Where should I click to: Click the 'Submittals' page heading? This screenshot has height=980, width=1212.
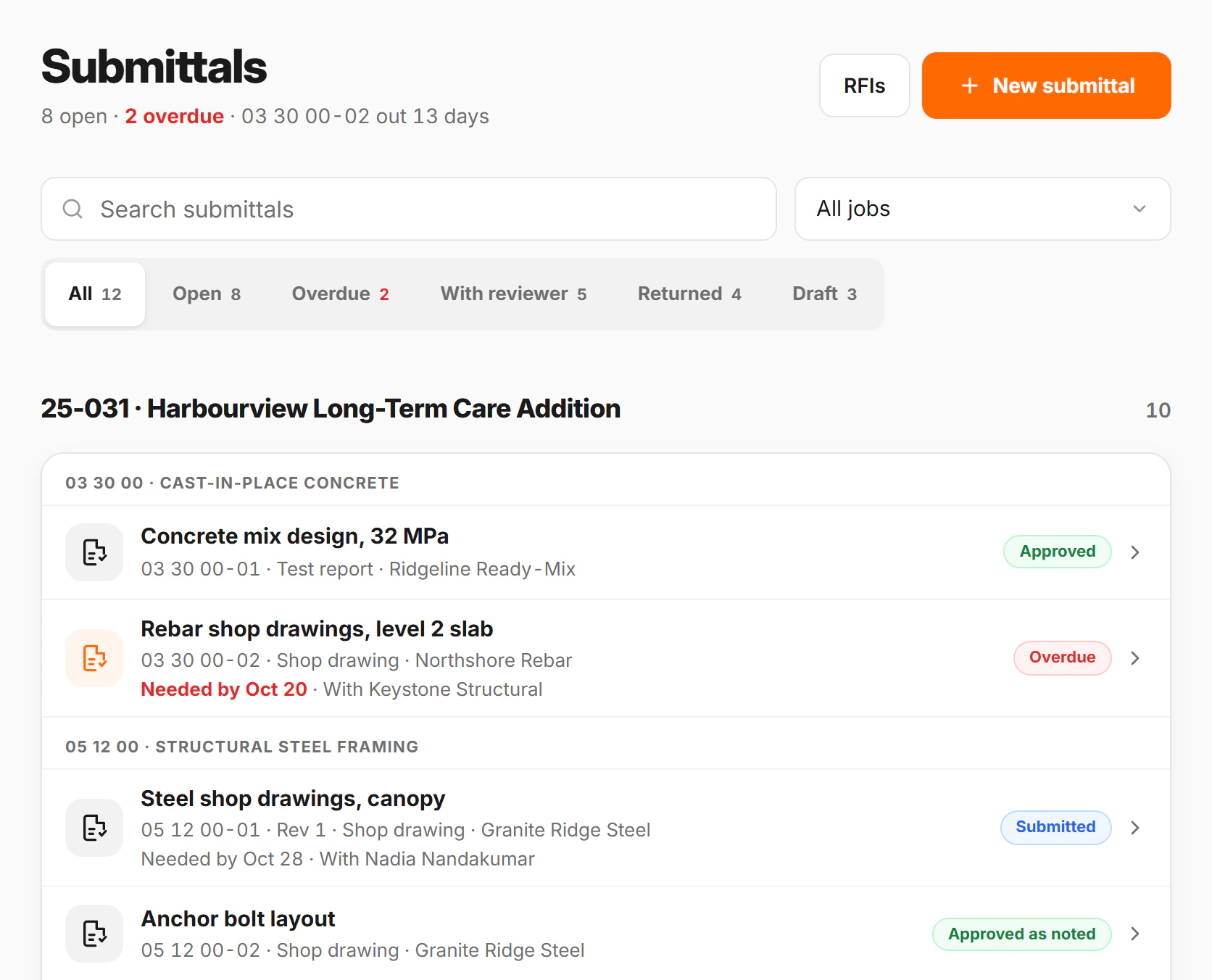point(154,67)
